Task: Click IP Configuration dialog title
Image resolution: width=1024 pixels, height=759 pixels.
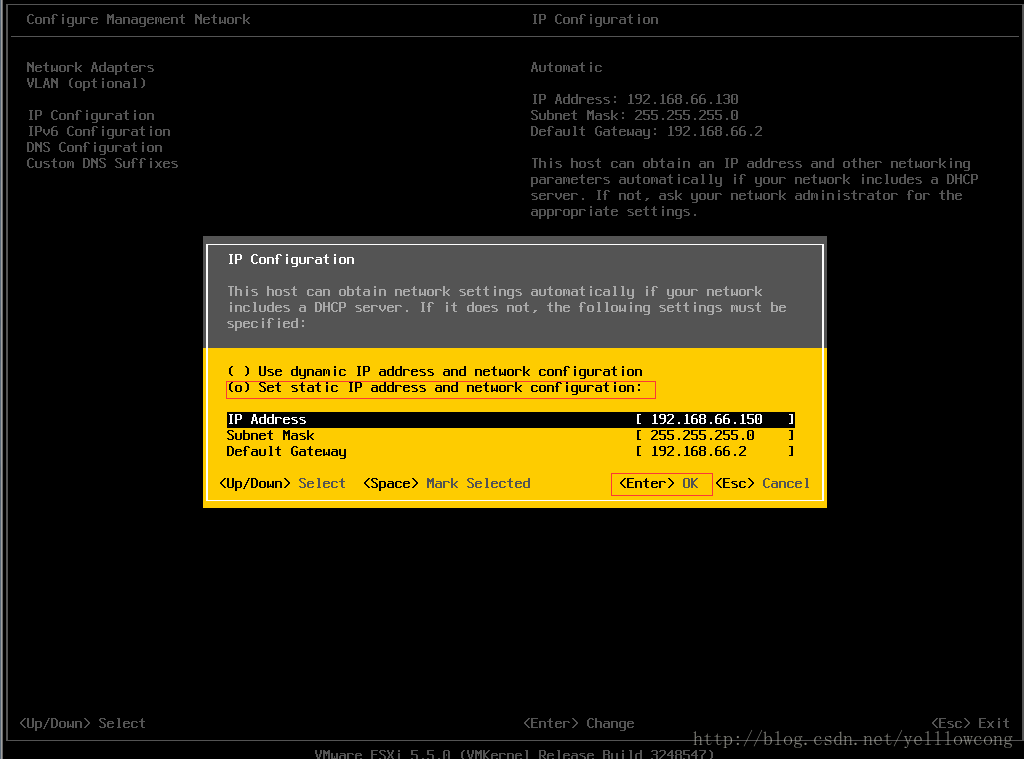Action: coord(291,260)
